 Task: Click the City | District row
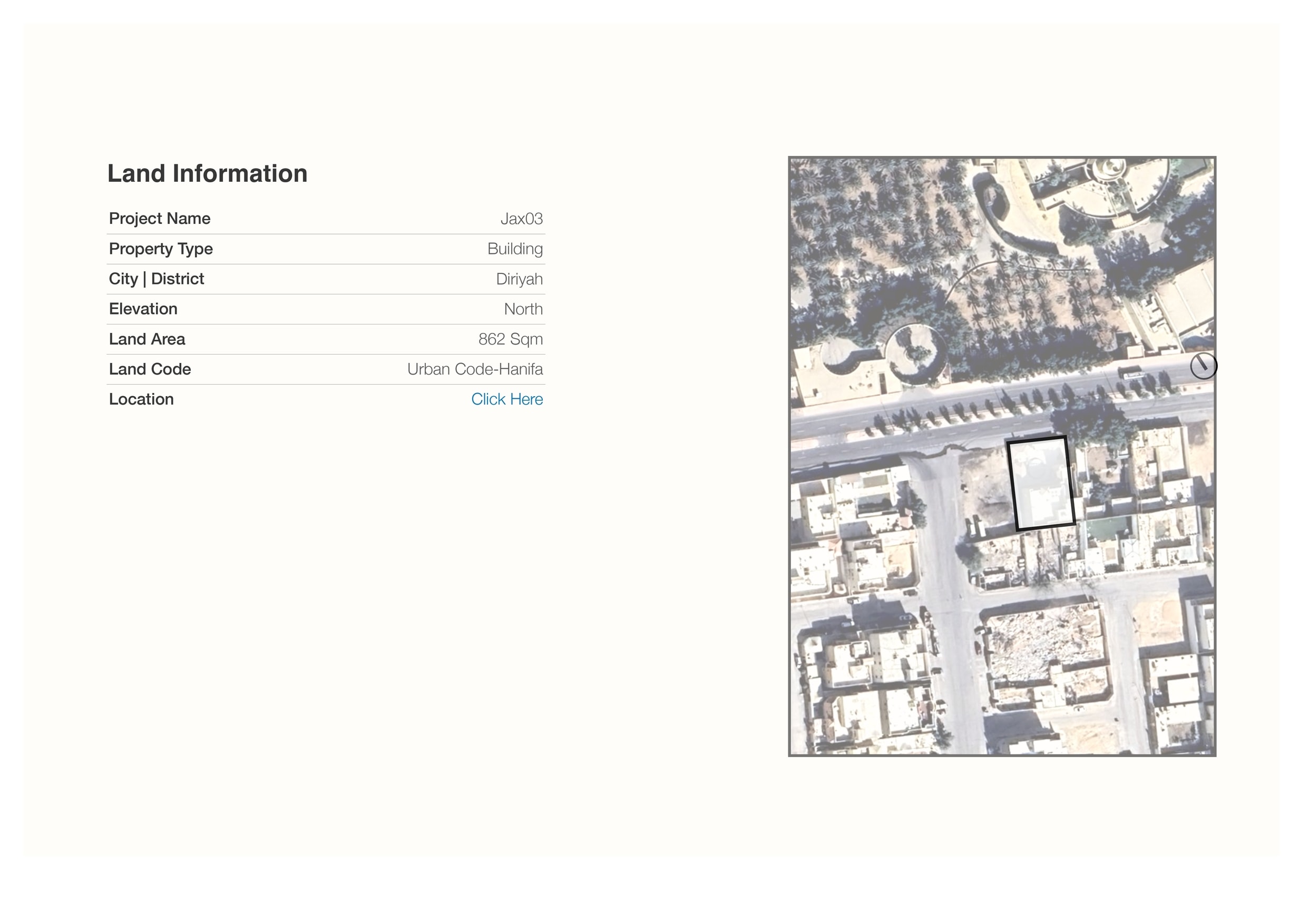156,279
